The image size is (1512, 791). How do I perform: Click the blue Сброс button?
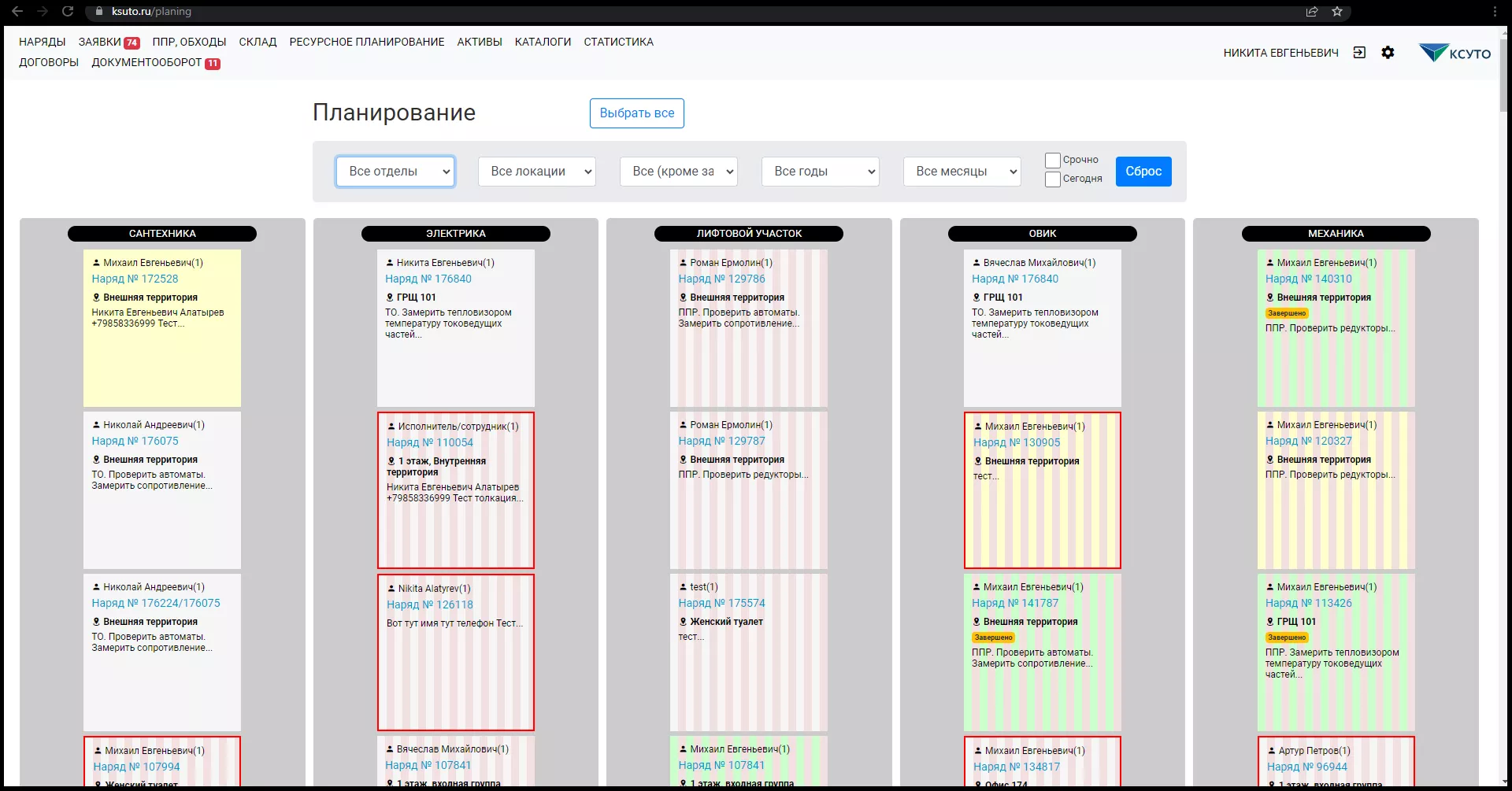pos(1143,172)
